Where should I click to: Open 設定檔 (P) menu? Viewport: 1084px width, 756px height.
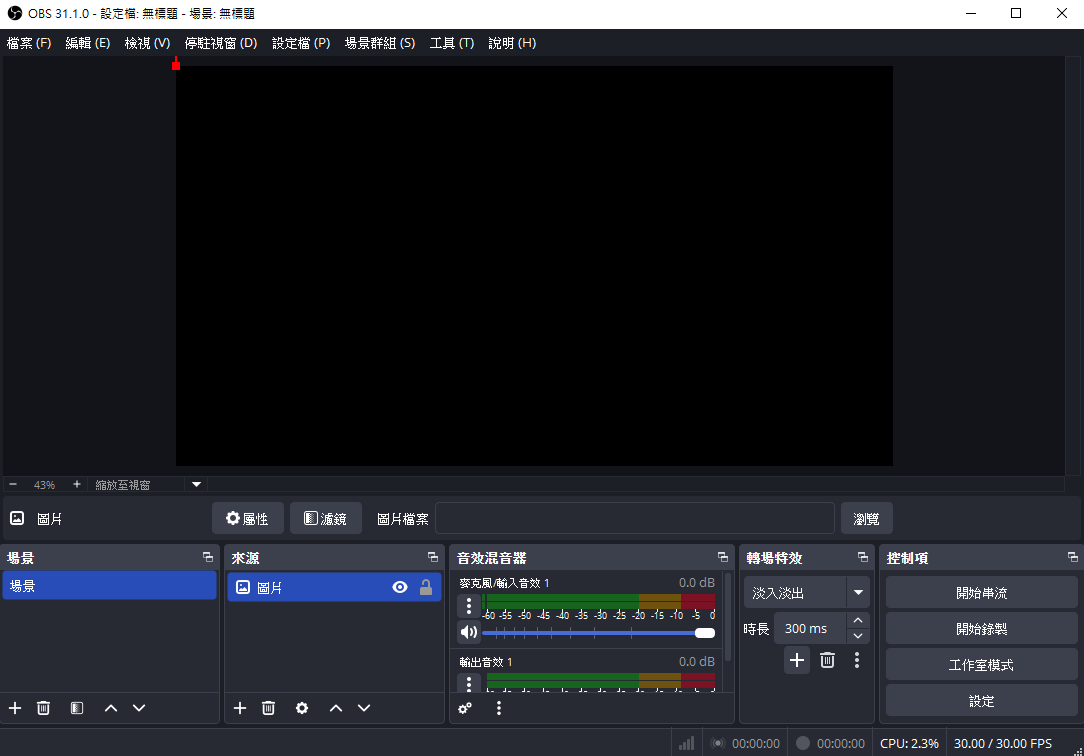pyautogui.click(x=301, y=43)
